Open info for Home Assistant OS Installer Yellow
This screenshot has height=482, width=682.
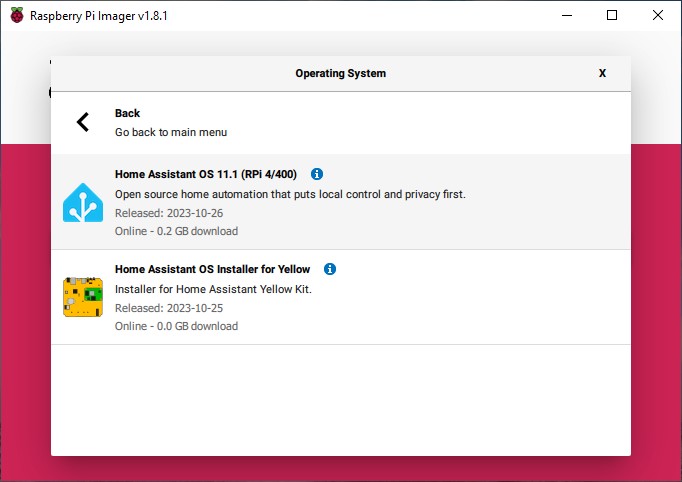coord(330,269)
